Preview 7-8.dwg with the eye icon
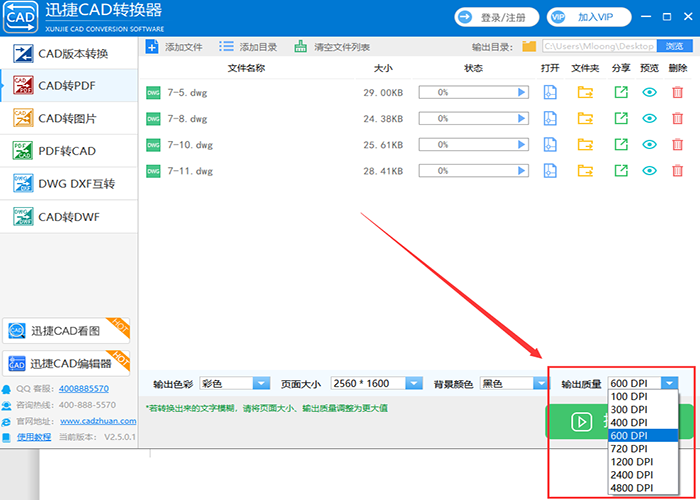This screenshot has height=500, width=700. click(650, 118)
